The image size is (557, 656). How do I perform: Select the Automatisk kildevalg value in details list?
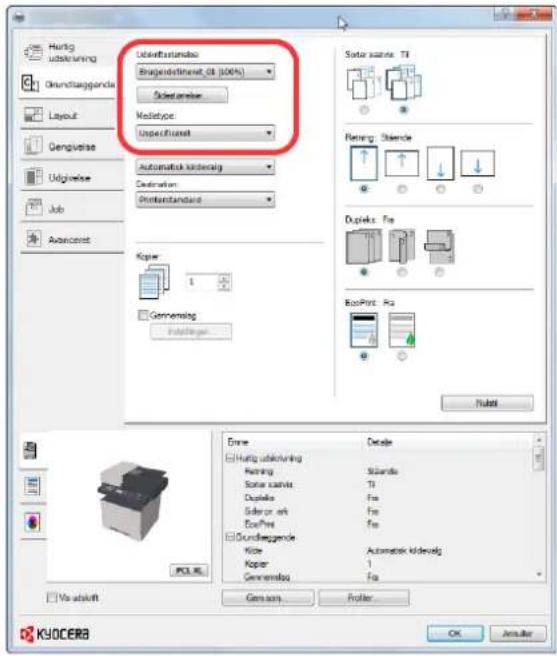404,551
